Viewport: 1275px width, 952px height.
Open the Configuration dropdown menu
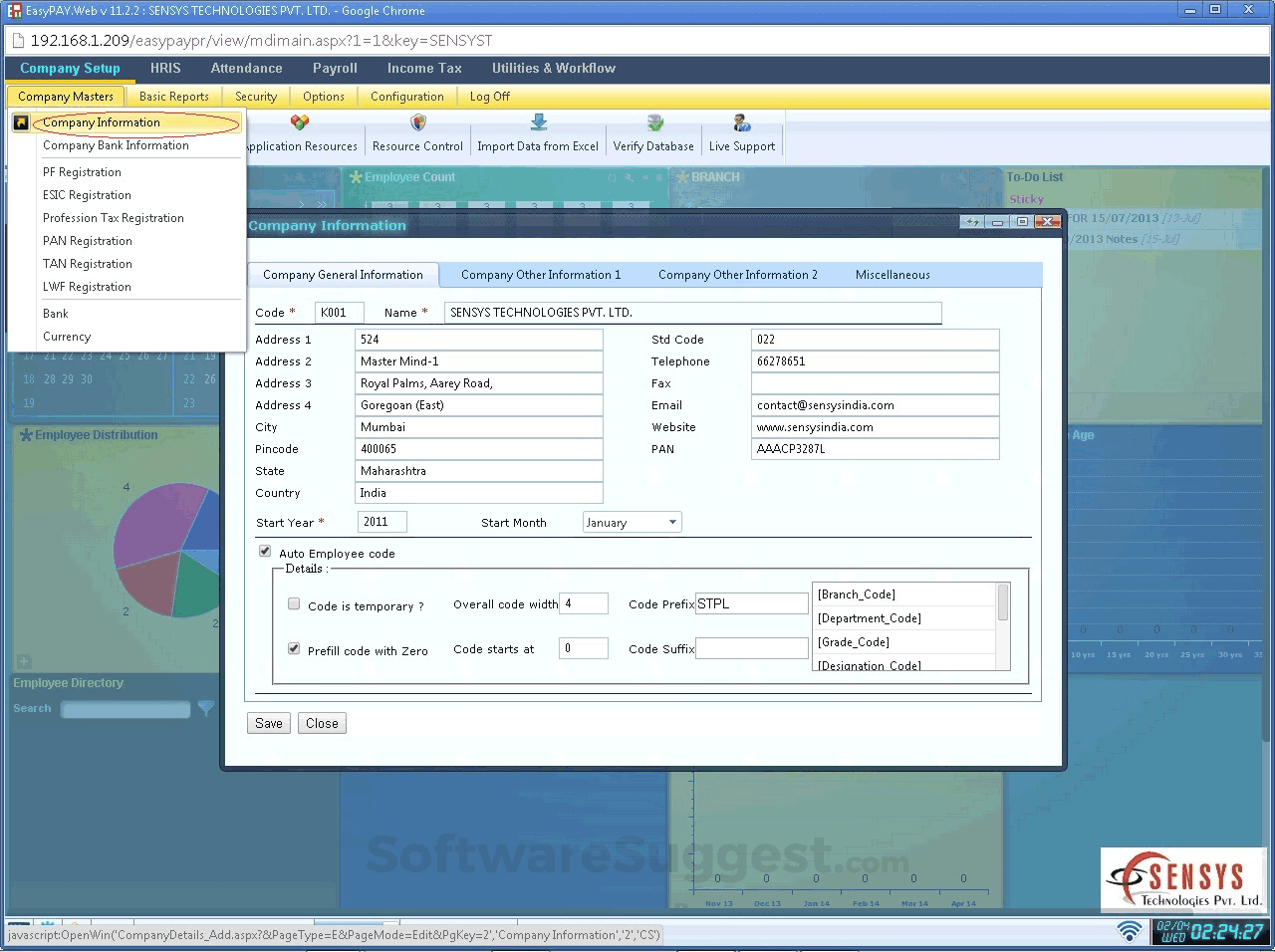pyautogui.click(x=406, y=97)
